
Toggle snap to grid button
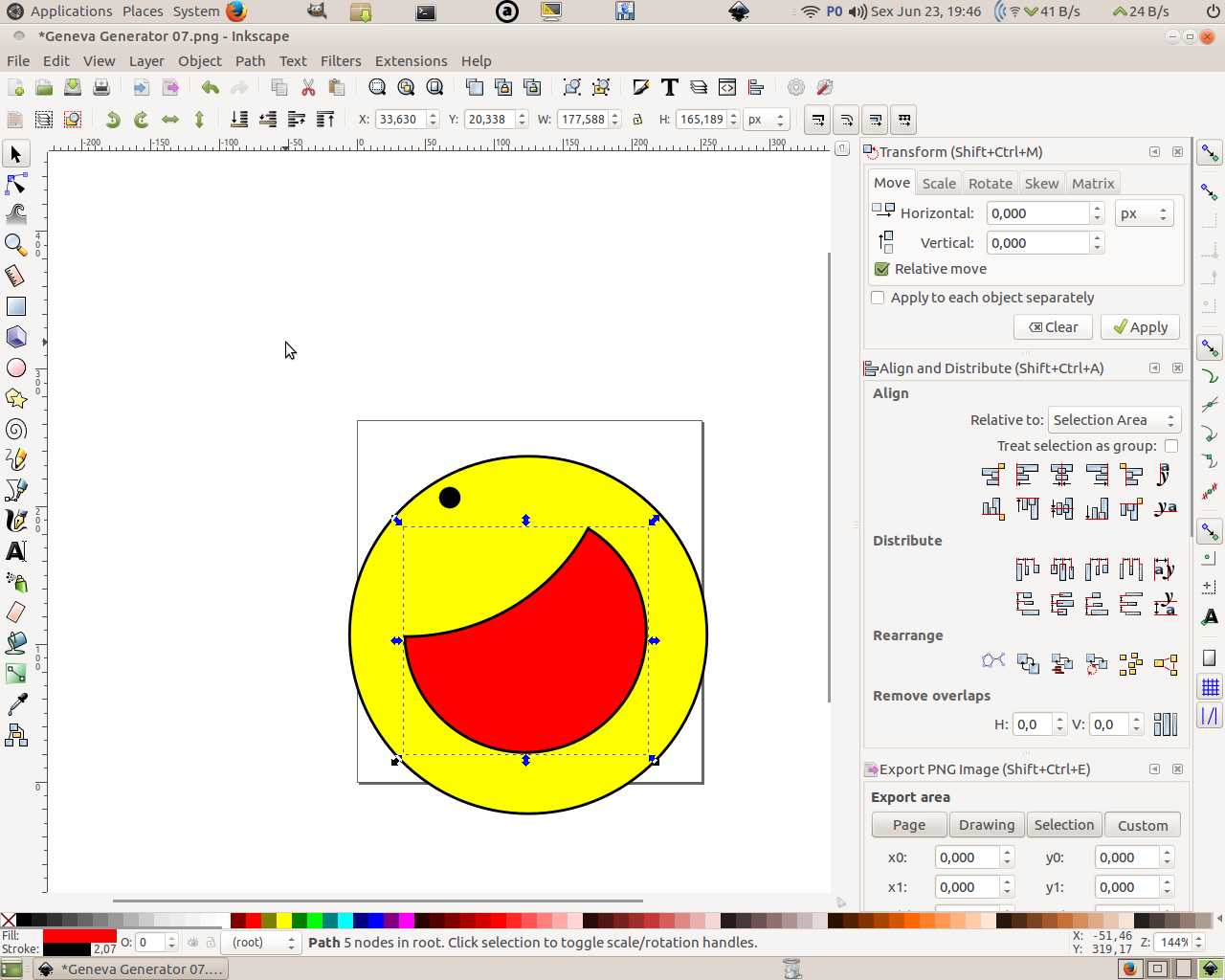[x=1210, y=686]
